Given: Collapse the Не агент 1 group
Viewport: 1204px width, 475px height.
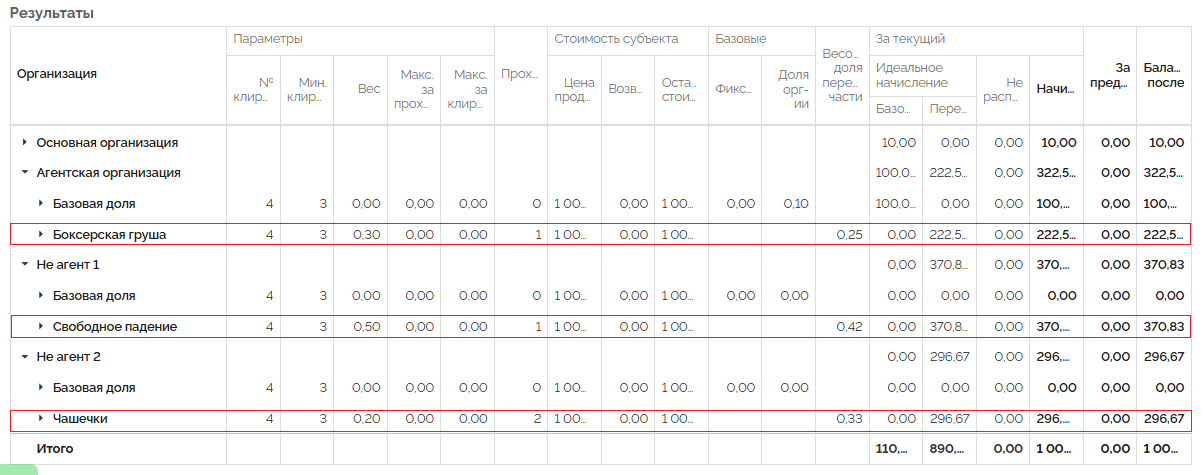Looking at the screenshot, I should (24, 265).
